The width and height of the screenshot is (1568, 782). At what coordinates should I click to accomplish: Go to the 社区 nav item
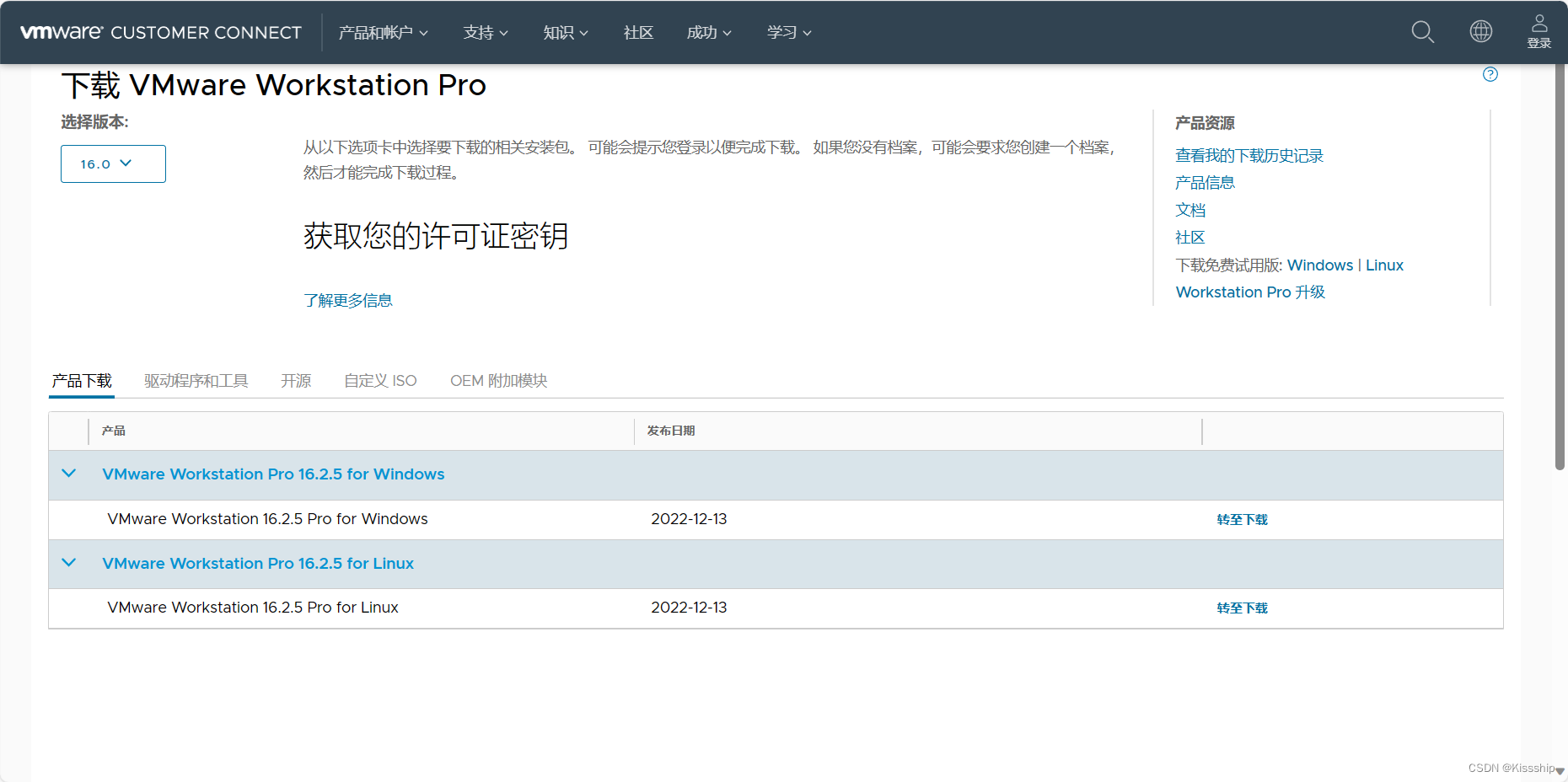638,32
